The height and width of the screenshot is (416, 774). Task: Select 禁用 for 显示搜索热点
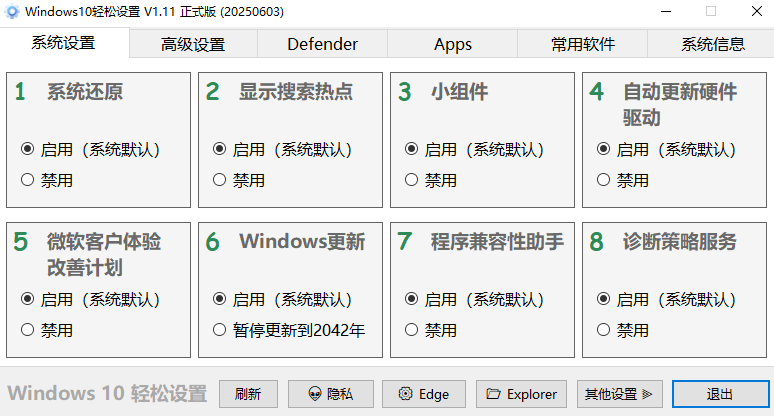220,181
